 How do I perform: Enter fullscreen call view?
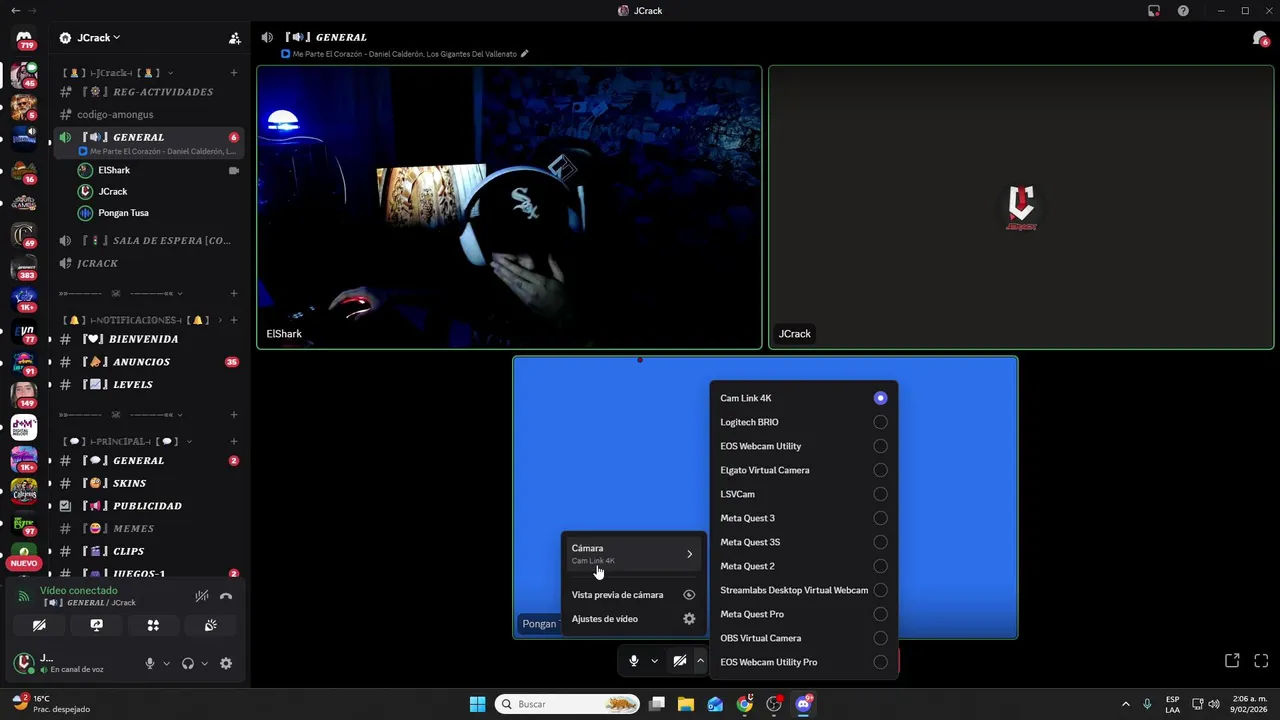[1261, 661]
